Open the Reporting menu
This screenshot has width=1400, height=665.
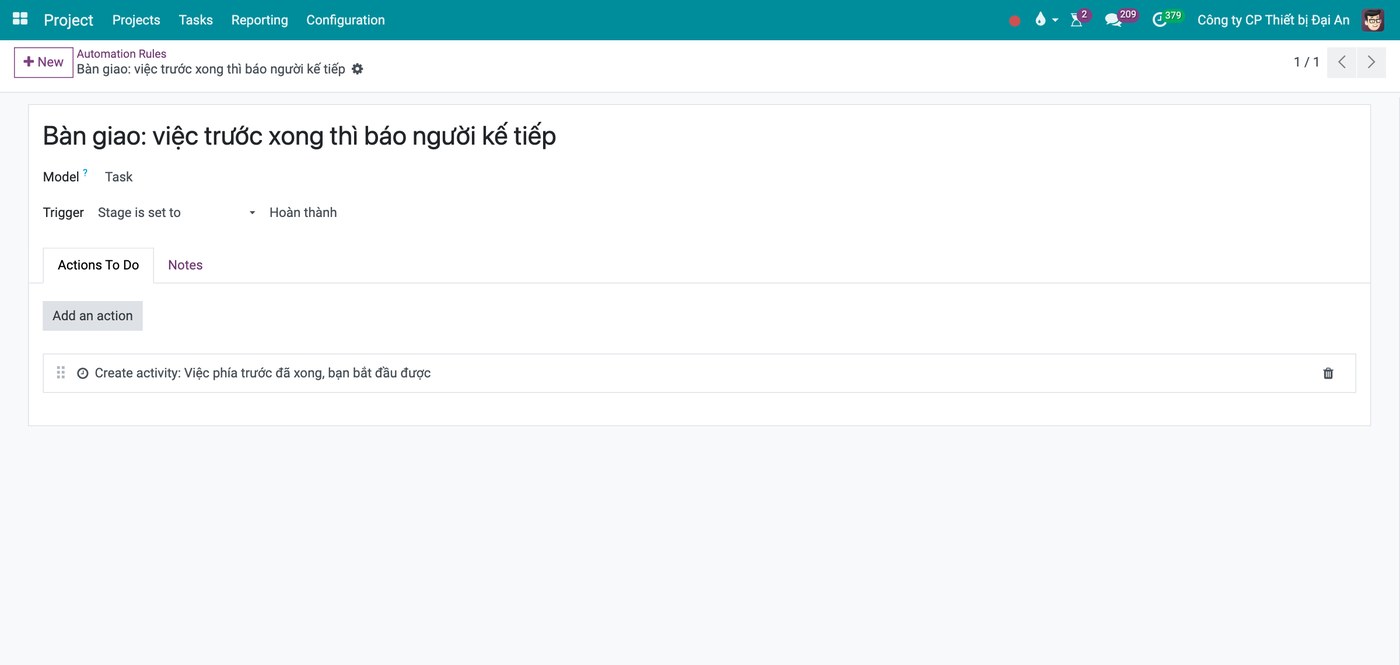coord(259,20)
